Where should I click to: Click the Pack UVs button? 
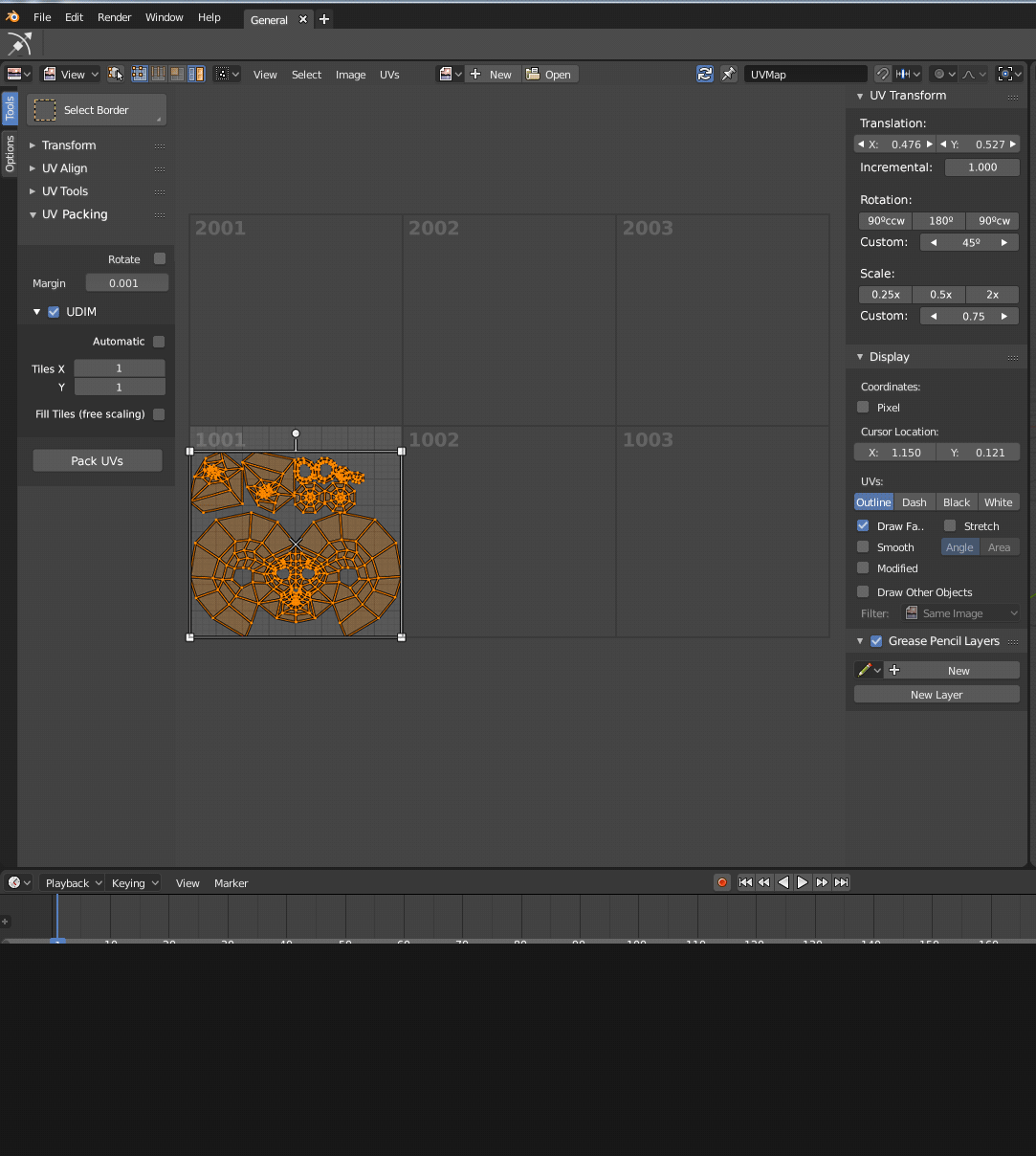coord(98,460)
